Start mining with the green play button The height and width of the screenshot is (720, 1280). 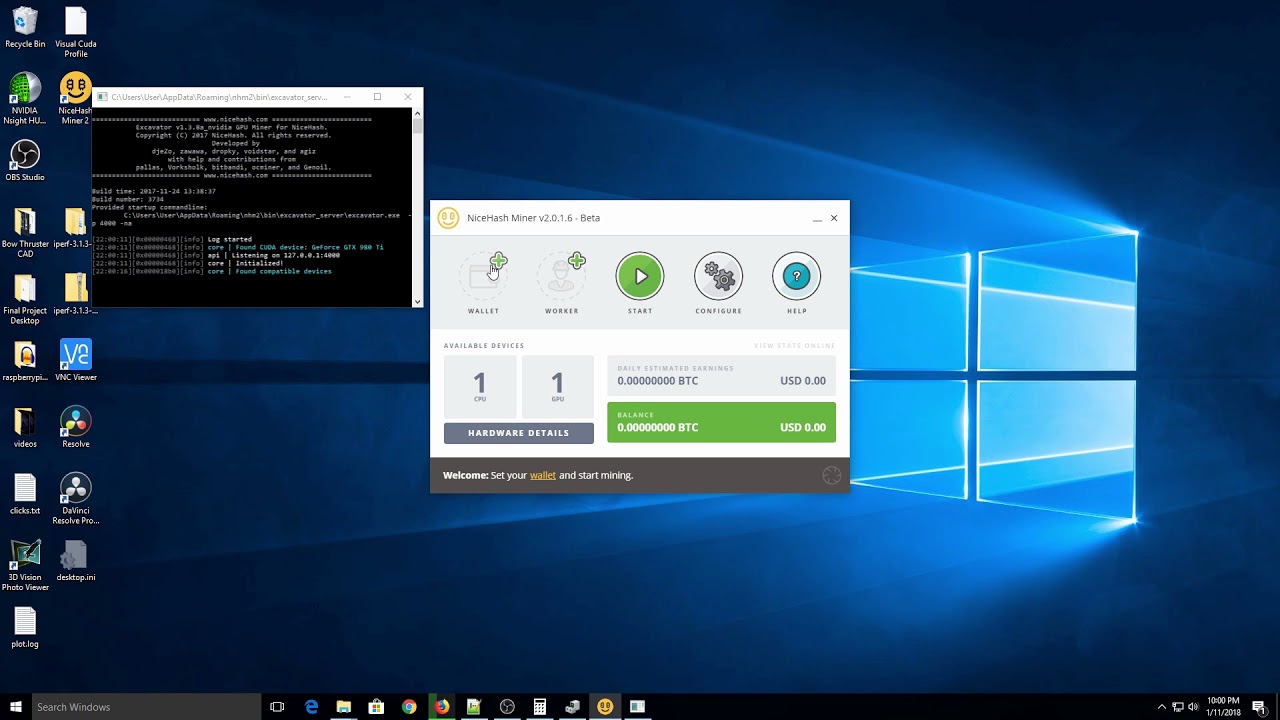[640, 277]
